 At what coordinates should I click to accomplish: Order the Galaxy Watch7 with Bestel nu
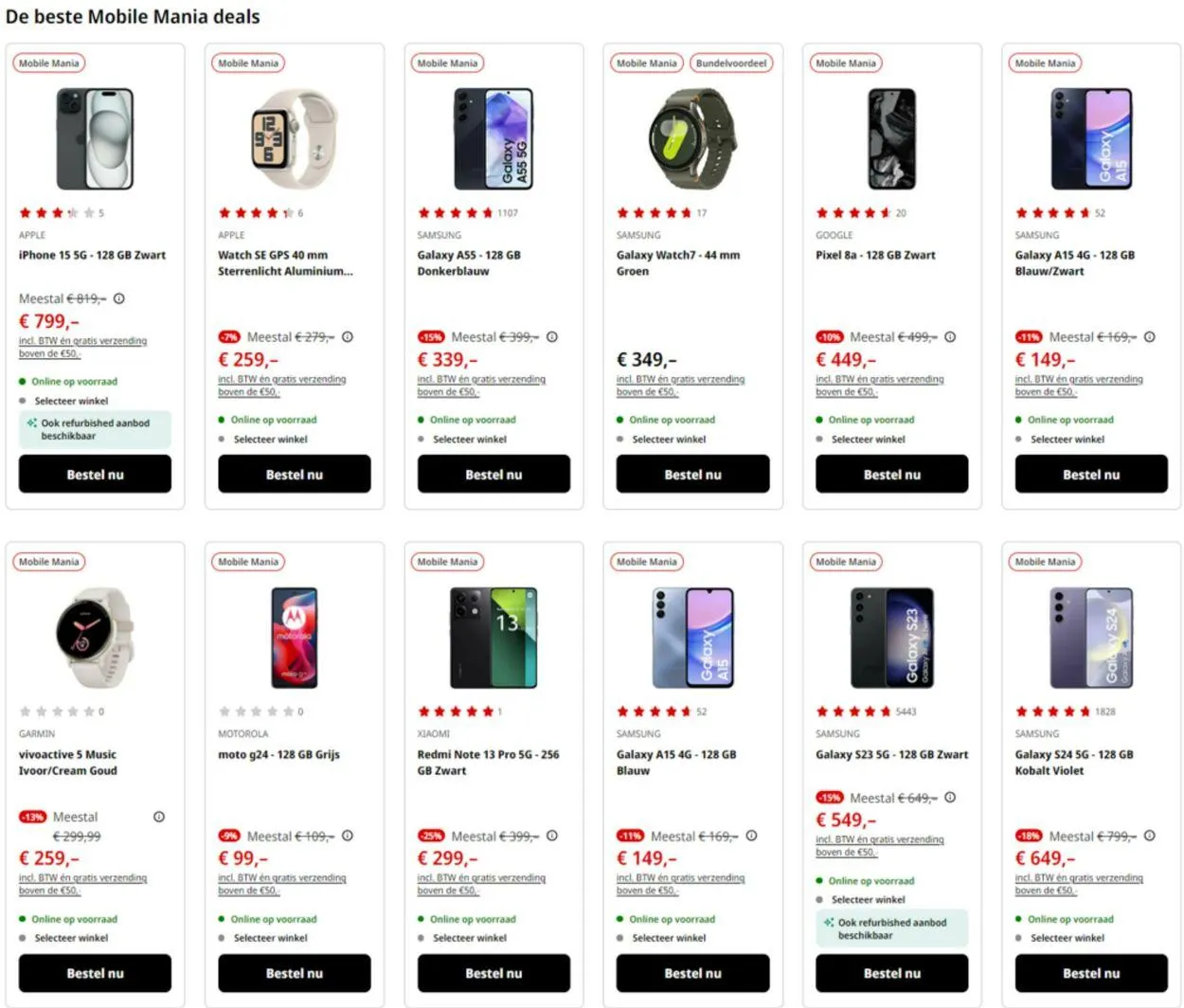click(x=692, y=474)
